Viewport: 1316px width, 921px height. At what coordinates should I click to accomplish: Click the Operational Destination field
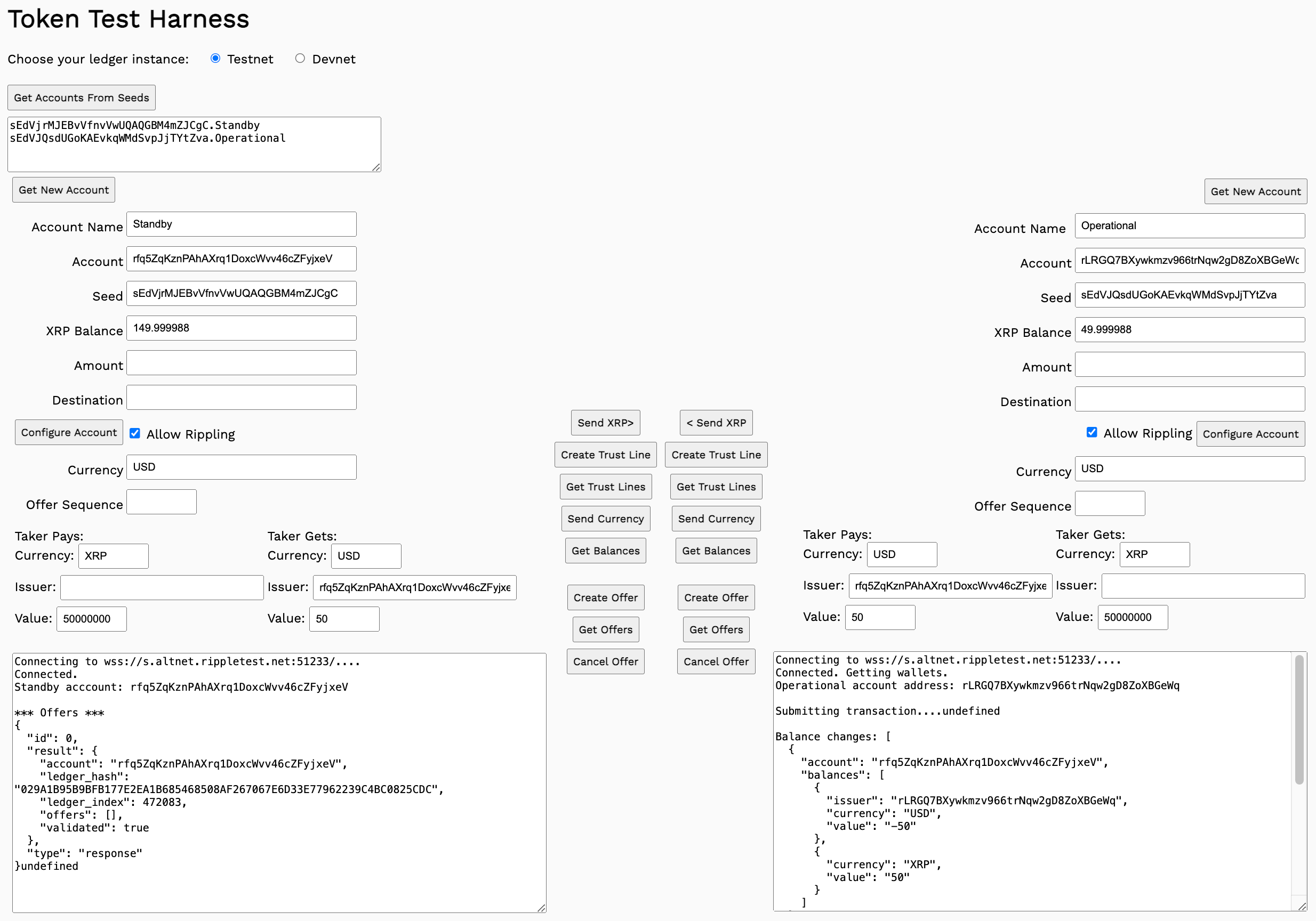[x=1189, y=399]
